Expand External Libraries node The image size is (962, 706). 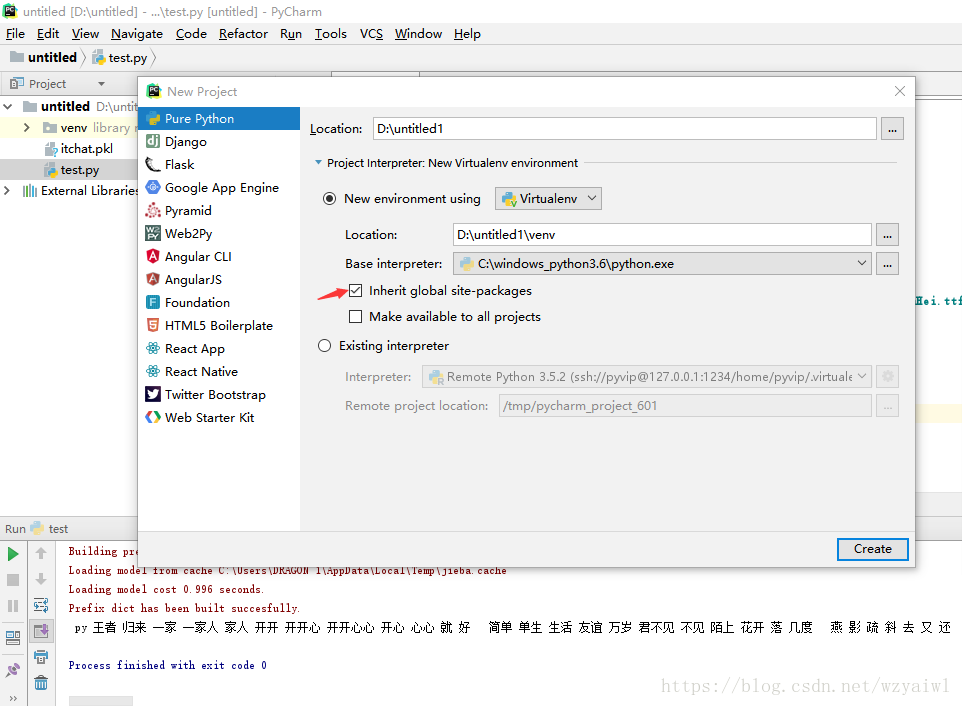[7, 191]
